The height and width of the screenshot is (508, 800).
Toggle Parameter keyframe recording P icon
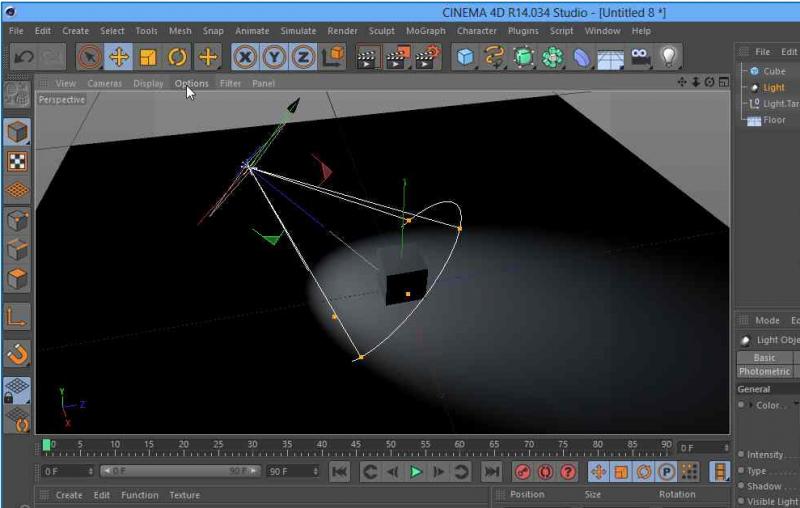tap(666, 472)
